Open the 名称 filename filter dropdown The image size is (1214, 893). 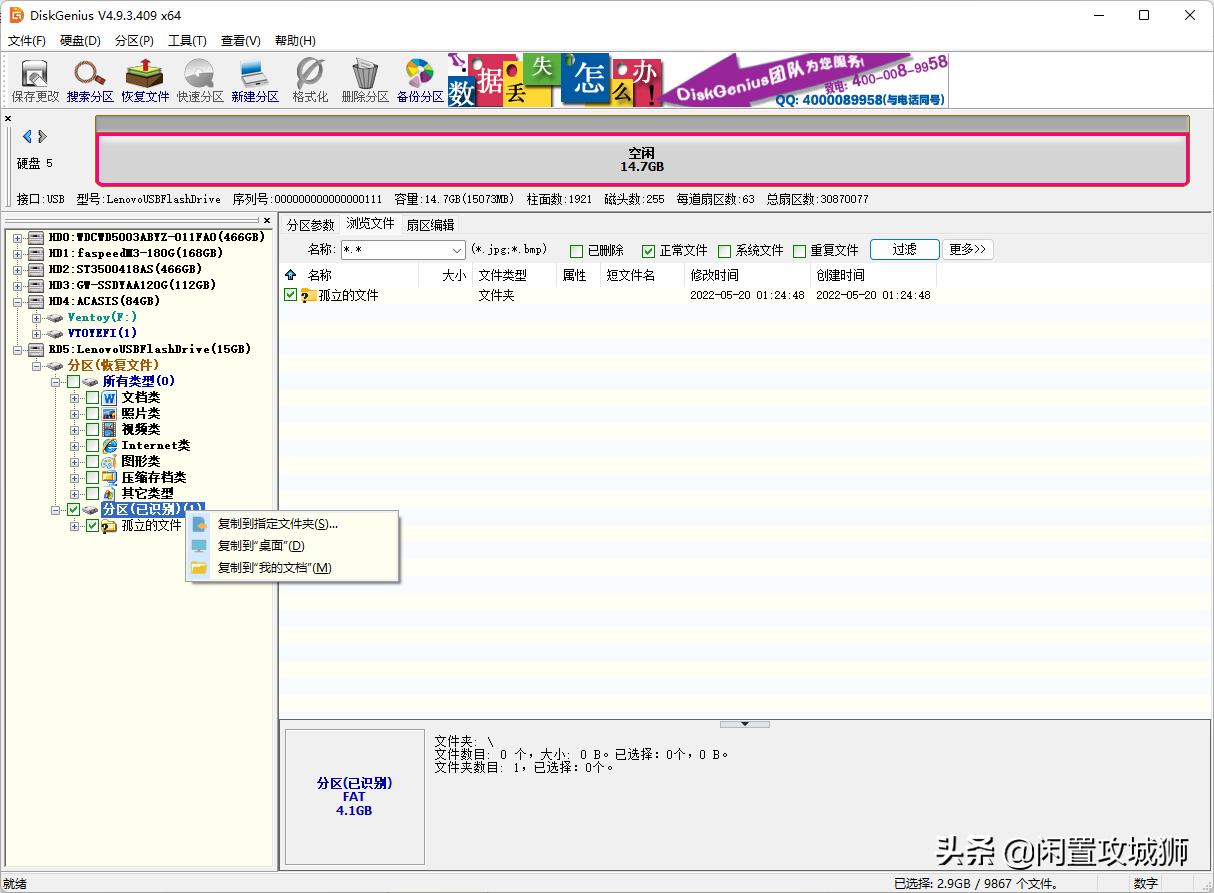tap(457, 250)
